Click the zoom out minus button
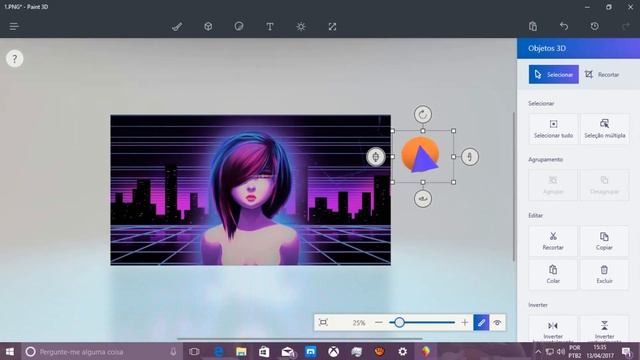640x360 pixels. click(x=378, y=322)
